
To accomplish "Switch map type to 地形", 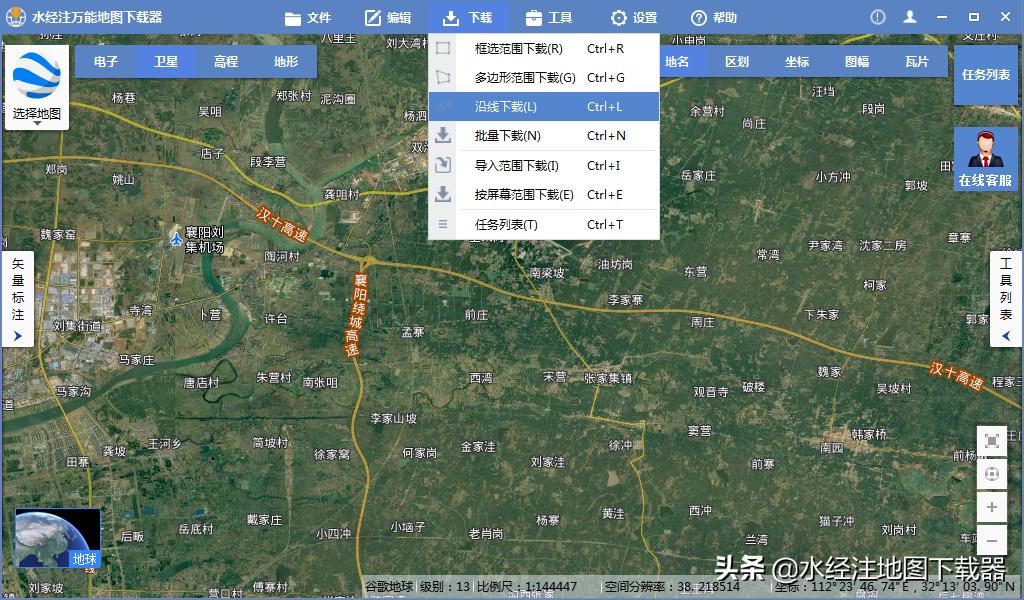I will pos(287,61).
